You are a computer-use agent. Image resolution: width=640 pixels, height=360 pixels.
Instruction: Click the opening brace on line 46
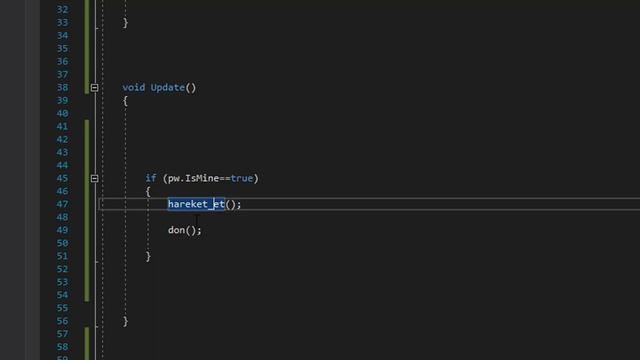point(148,191)
